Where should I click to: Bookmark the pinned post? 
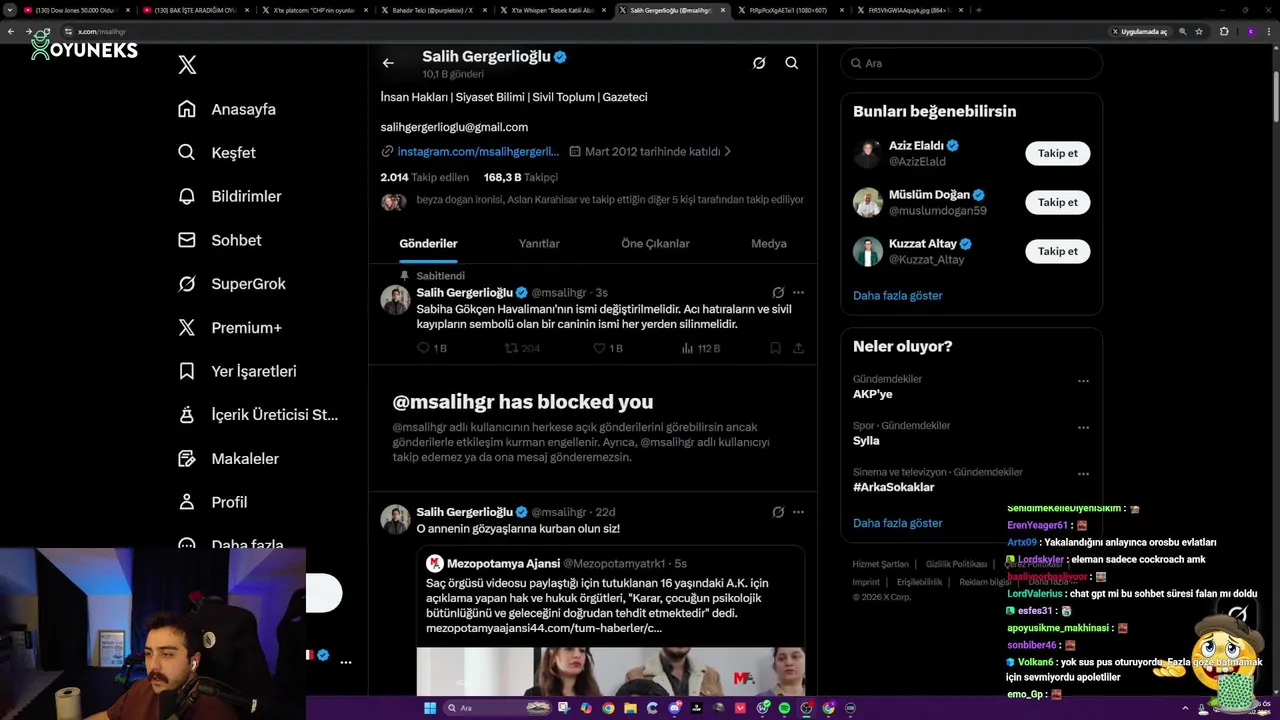point(775,348)
